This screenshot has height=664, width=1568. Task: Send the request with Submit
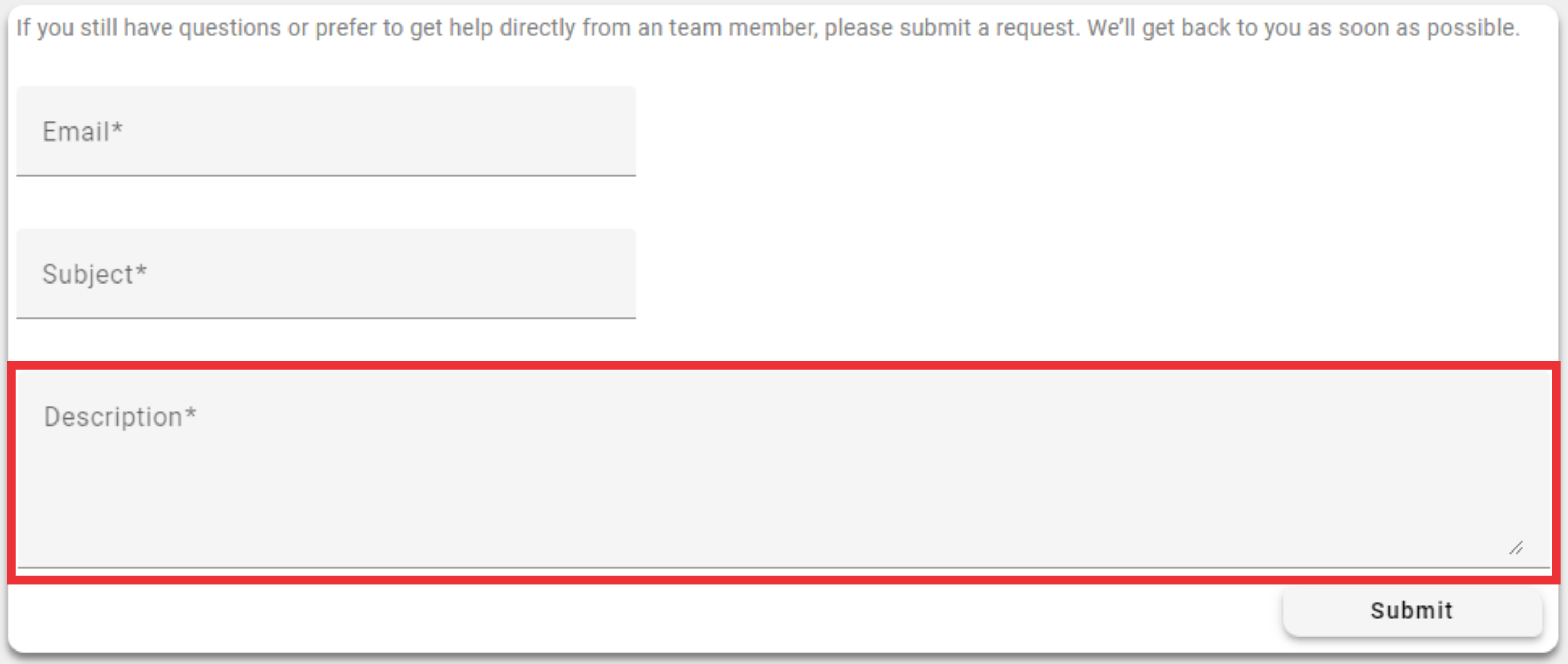(x=1412, y=611)
